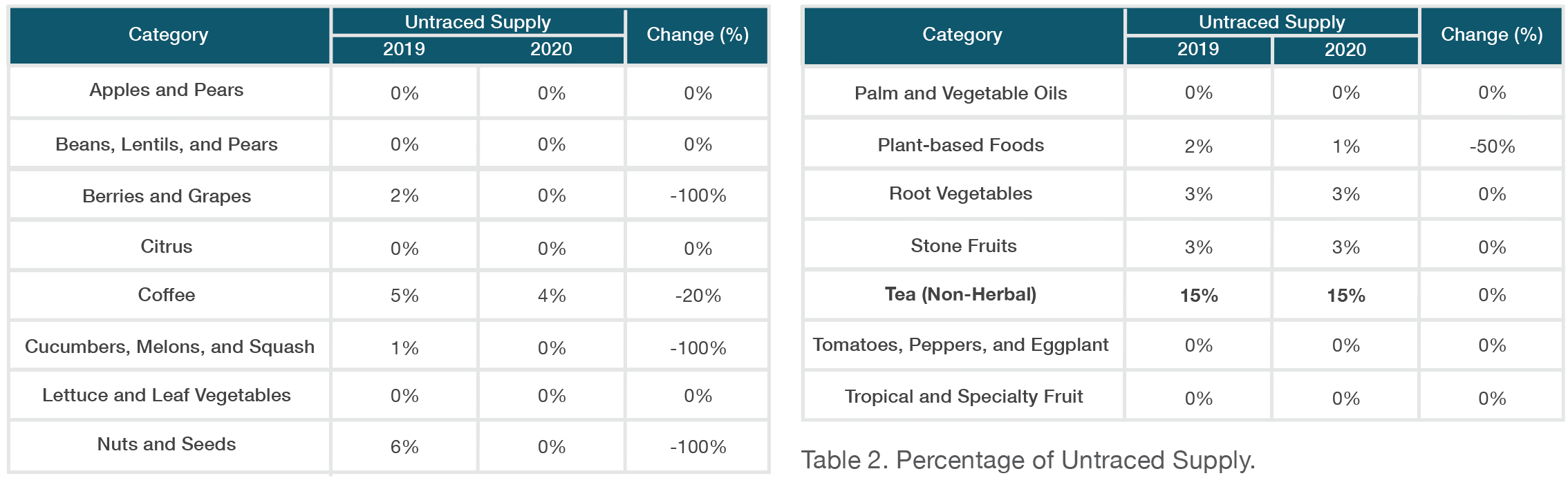
Task: Click the Nuts and Seeds 2019 value 6%
Action: [404, 446]
